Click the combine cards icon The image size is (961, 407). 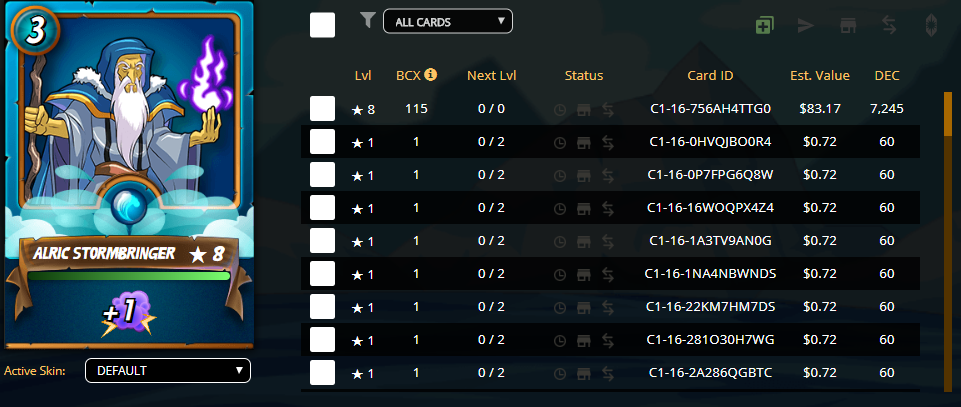coord(764,25)
